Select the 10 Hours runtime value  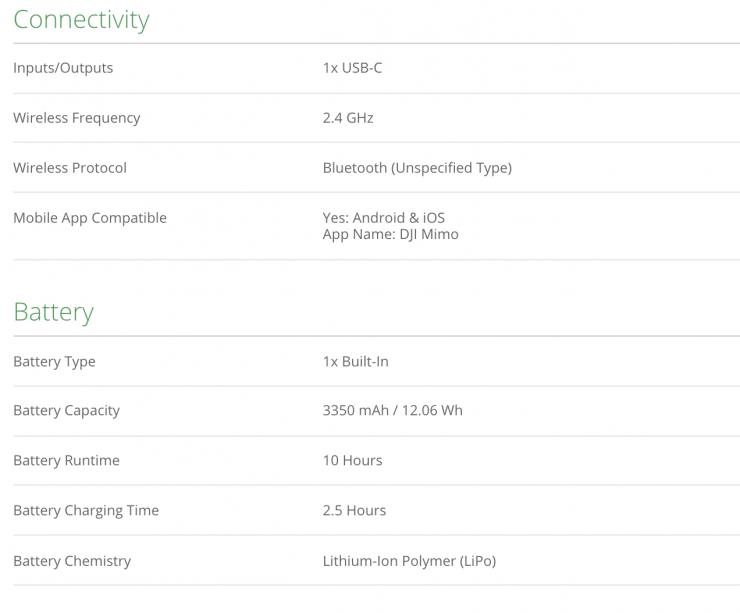(352, 461)
